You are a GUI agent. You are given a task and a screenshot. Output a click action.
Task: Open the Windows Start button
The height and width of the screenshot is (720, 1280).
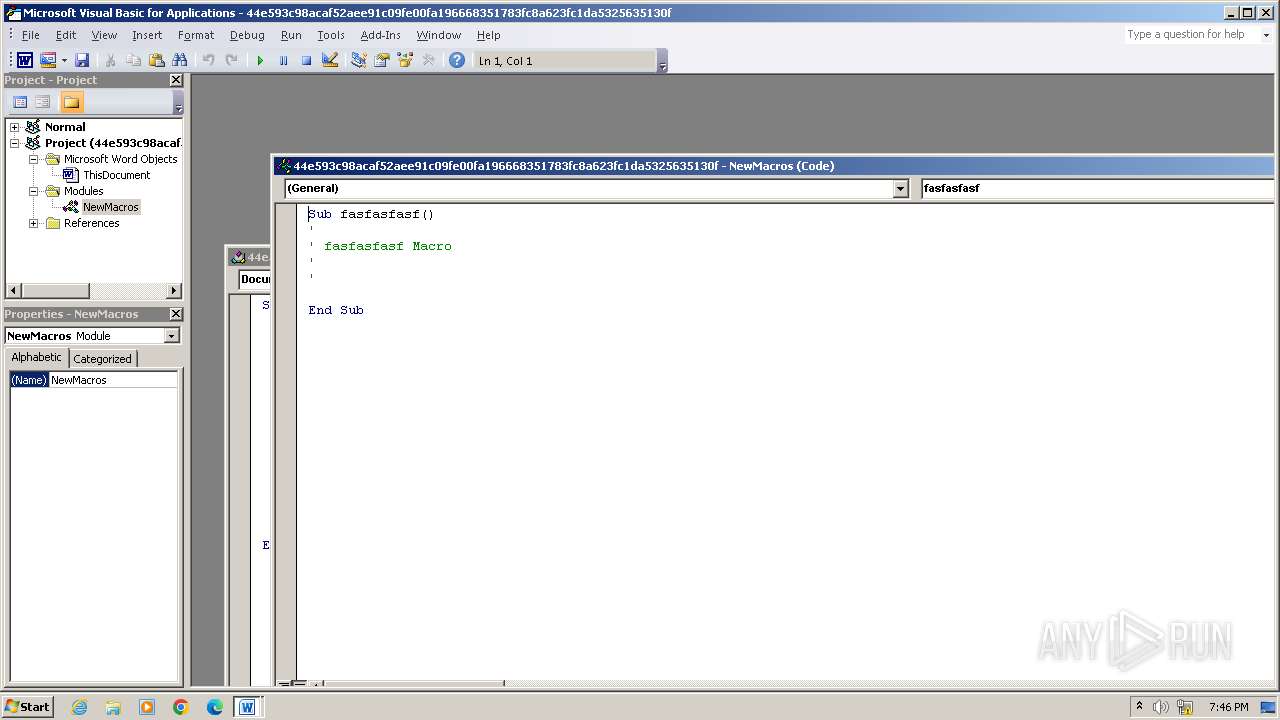(x=28, y=707)
